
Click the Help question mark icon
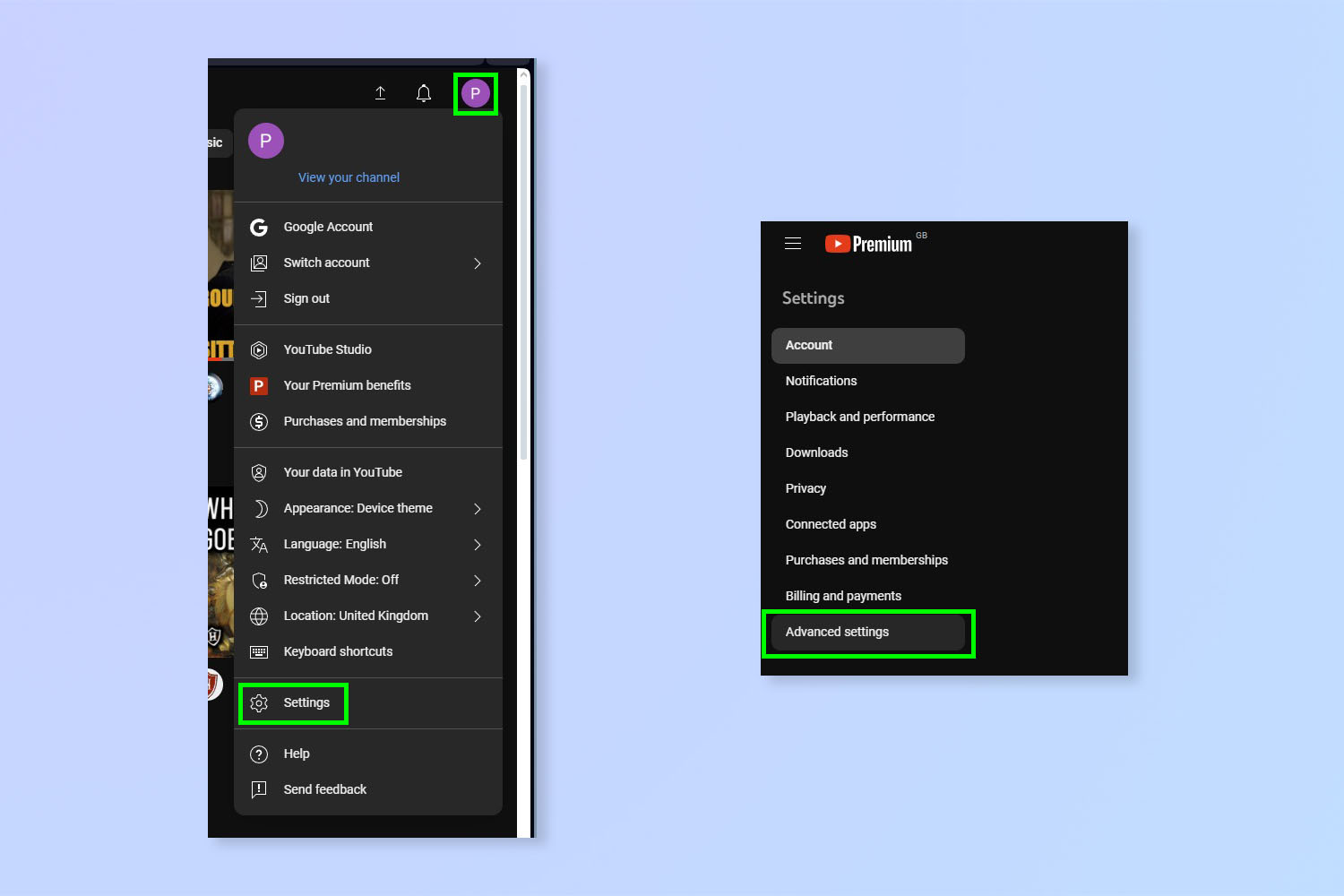pyautogui.click(x=259, y=754)
